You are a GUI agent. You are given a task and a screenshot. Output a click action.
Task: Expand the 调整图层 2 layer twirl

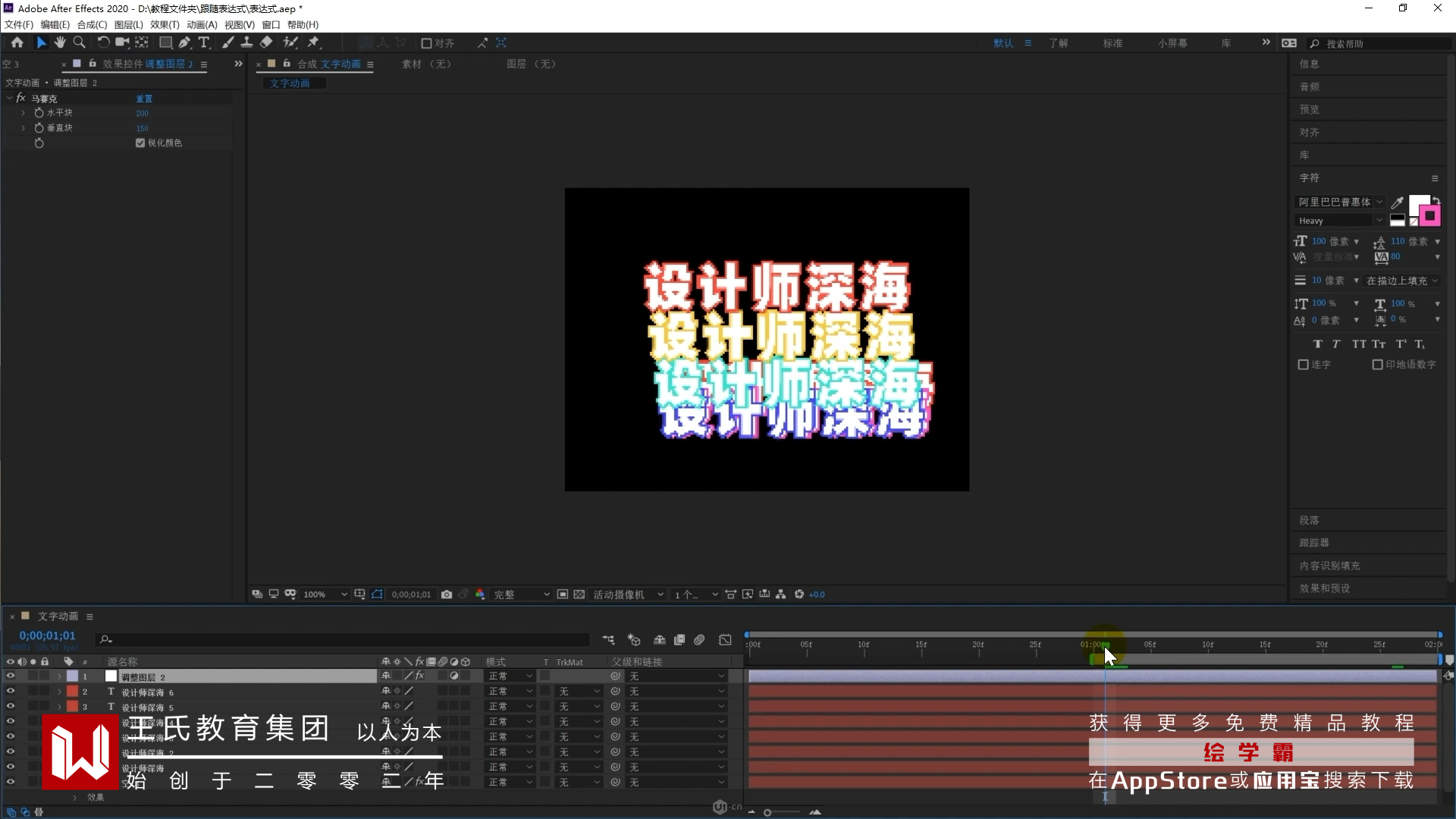(59, 676)
